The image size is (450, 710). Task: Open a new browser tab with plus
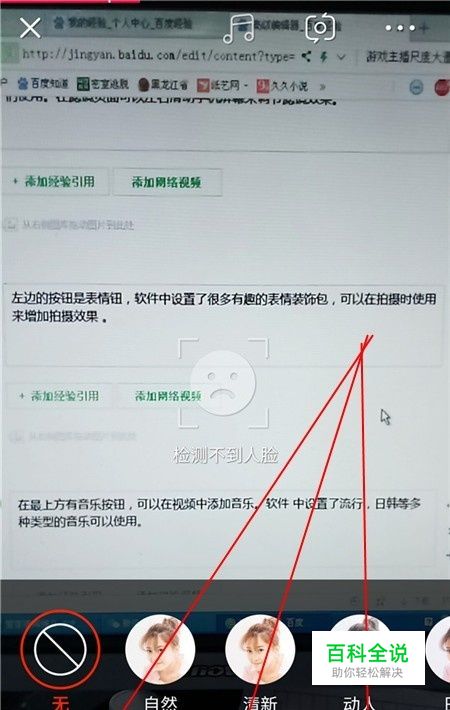tap(424, 28)
